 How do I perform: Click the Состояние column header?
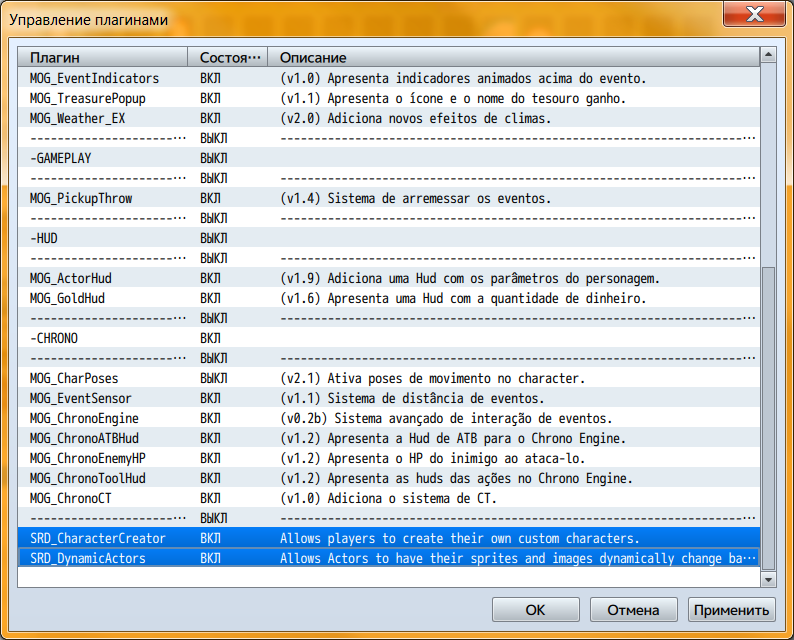(x=229, y=57)
